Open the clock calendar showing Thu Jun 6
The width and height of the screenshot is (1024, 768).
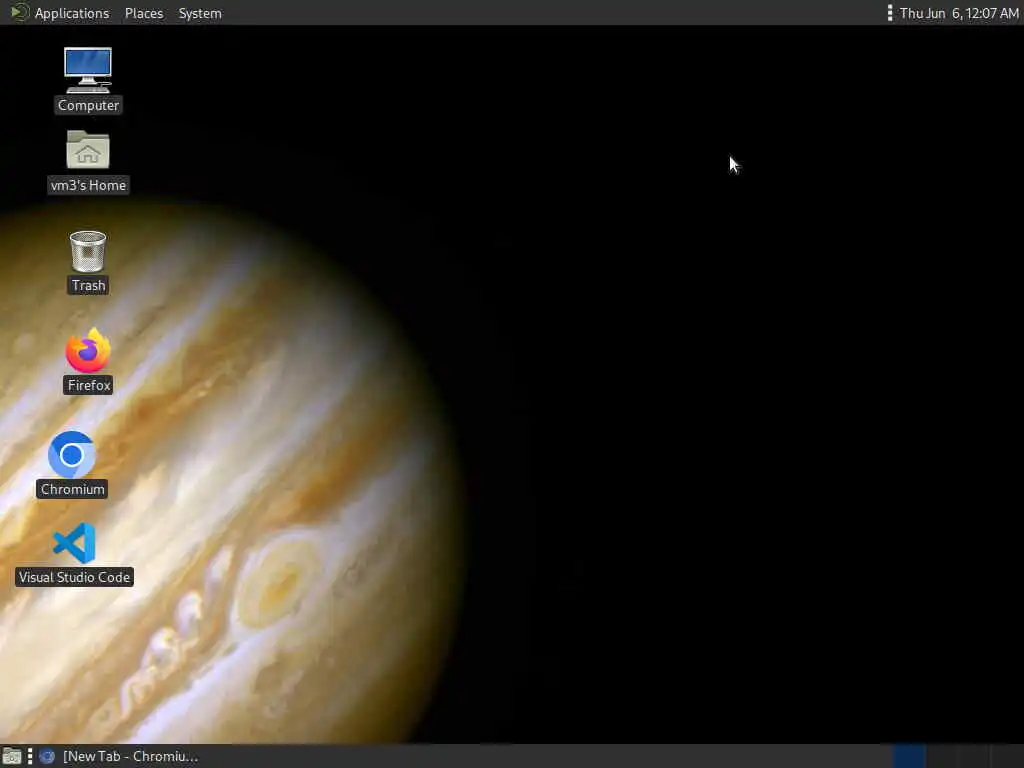958,13
